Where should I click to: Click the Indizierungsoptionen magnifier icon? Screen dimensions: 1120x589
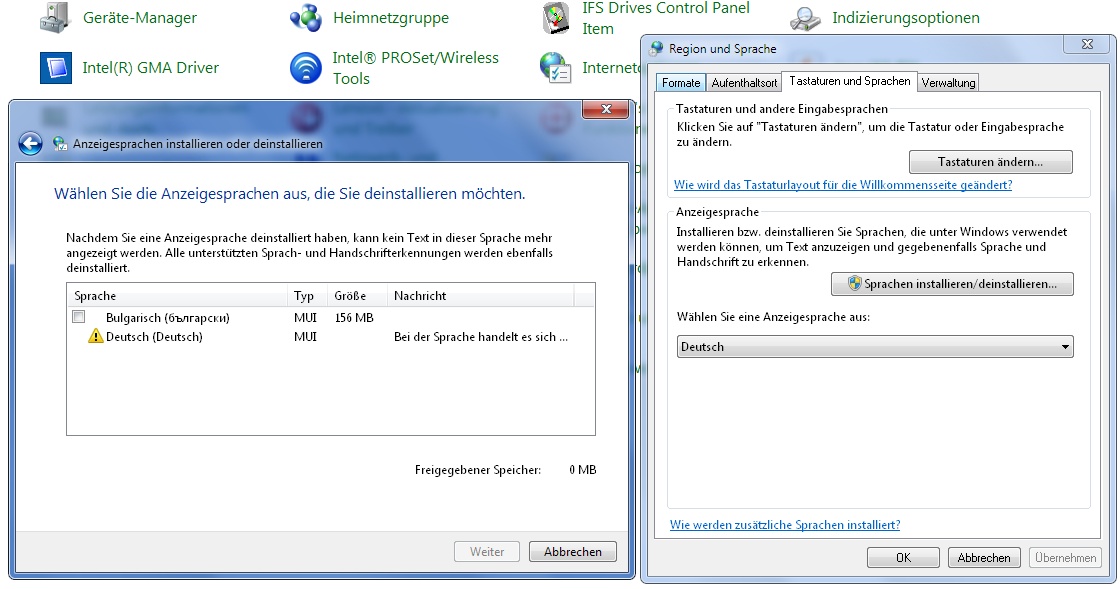[806, 17]
